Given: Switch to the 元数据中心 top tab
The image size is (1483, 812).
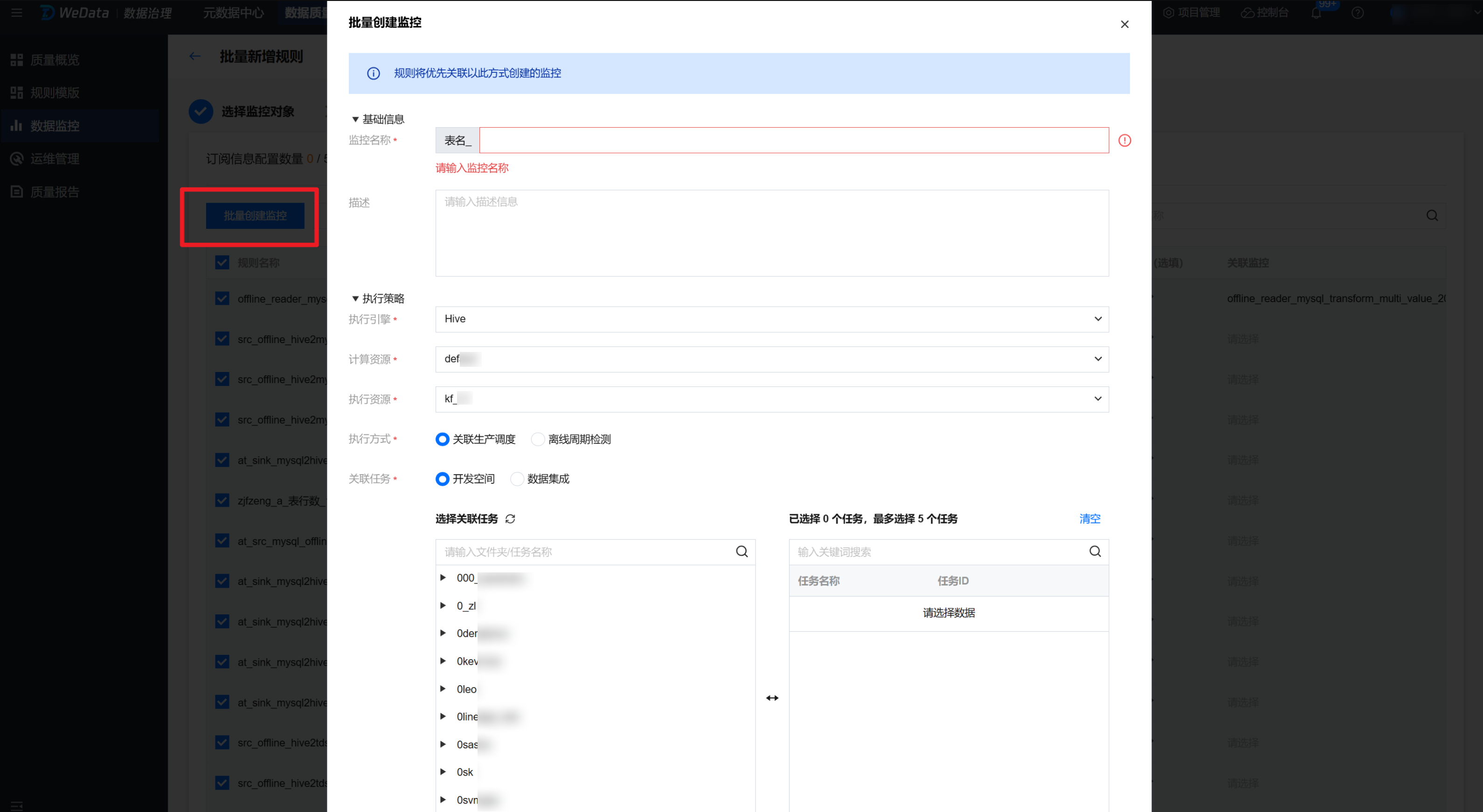Looking at the screenshot, I should tap(233, 13).
